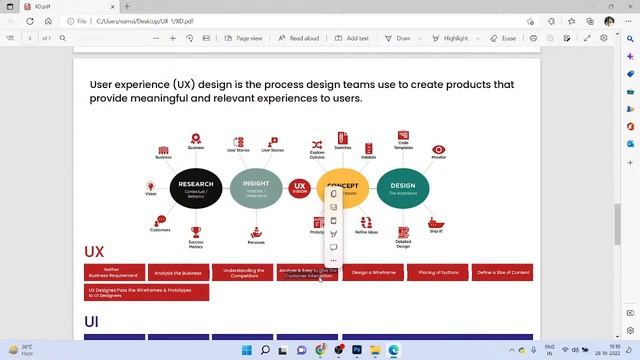Activate the Draw tool
Viewport: 640px width, 360px height.
(398, 38)
